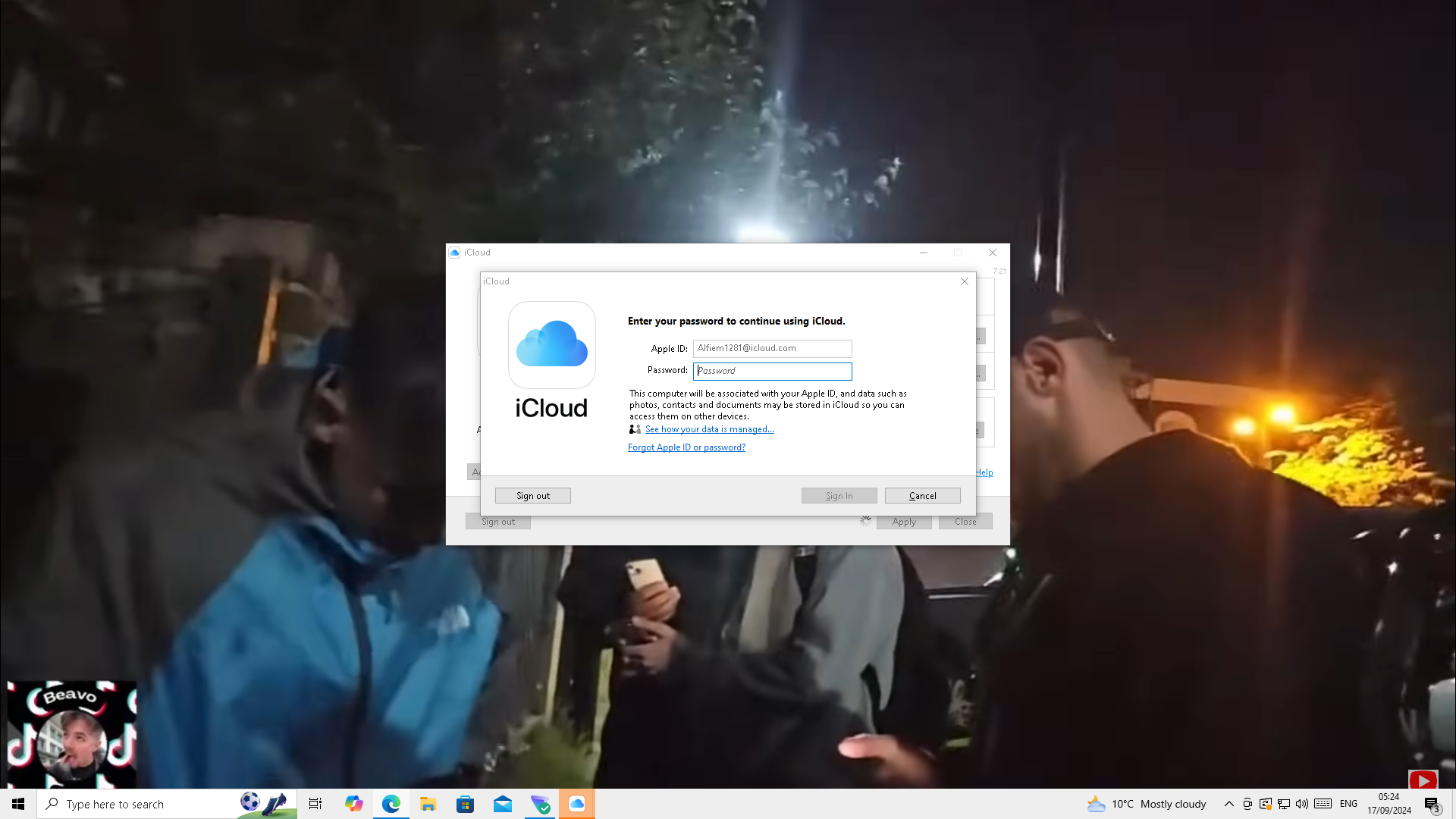Switch the ENG input language indicator
Viewport: 1456px width, 819px height.
click(1348, 804)
